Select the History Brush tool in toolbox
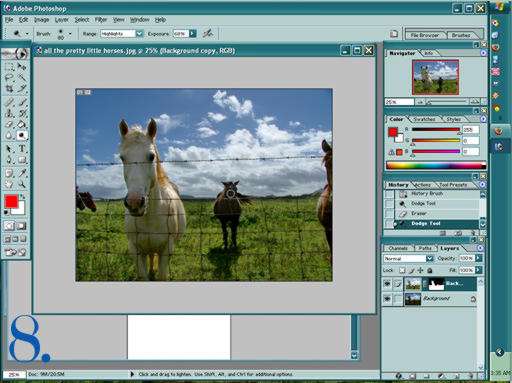This screenshot has width=512, height=383. coord(22,113)
